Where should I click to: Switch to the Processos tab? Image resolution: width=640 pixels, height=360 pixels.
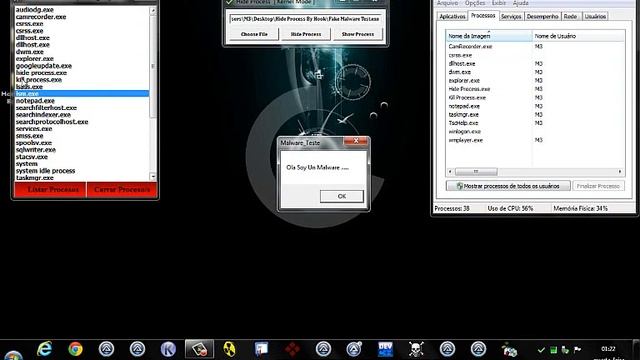483,16
